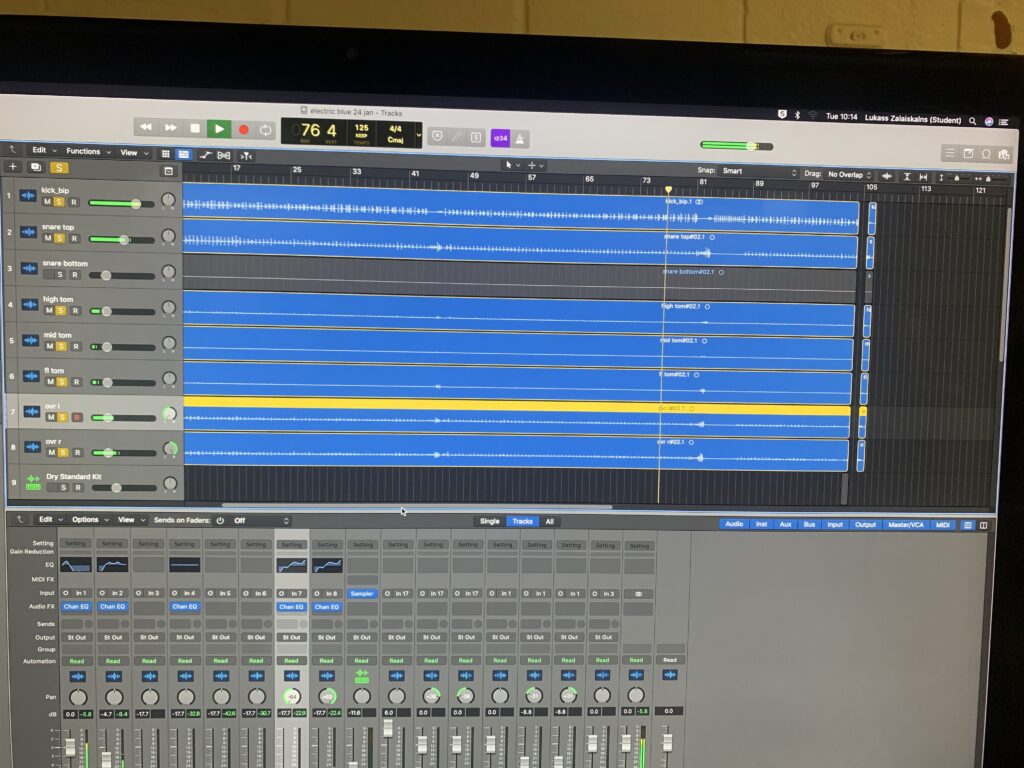Toggle the Audio channel strip filter button

click(734, 524)
